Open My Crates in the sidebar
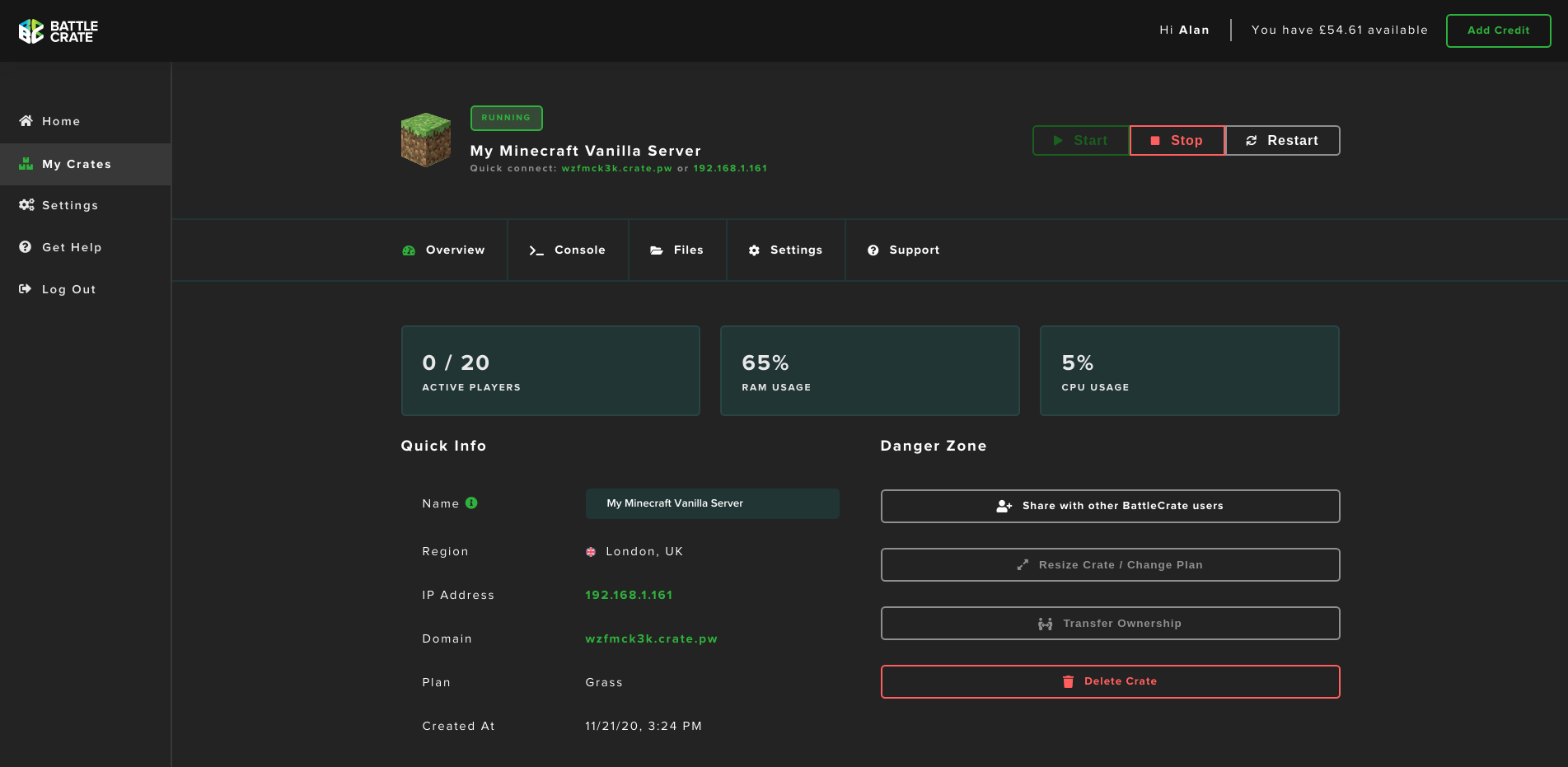The width and height of the screenshot is (1568, 767). 86,164
